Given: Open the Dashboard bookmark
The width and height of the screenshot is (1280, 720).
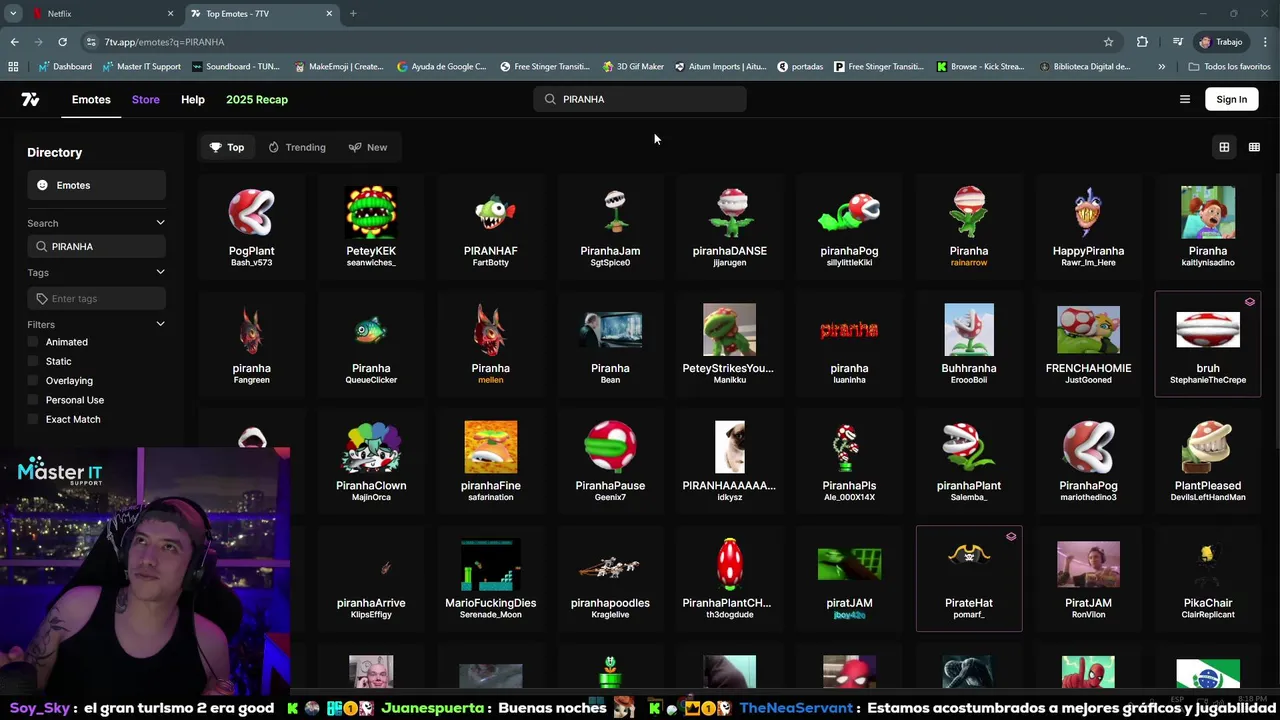Looking at the screenshot, I should coord(64,67).
